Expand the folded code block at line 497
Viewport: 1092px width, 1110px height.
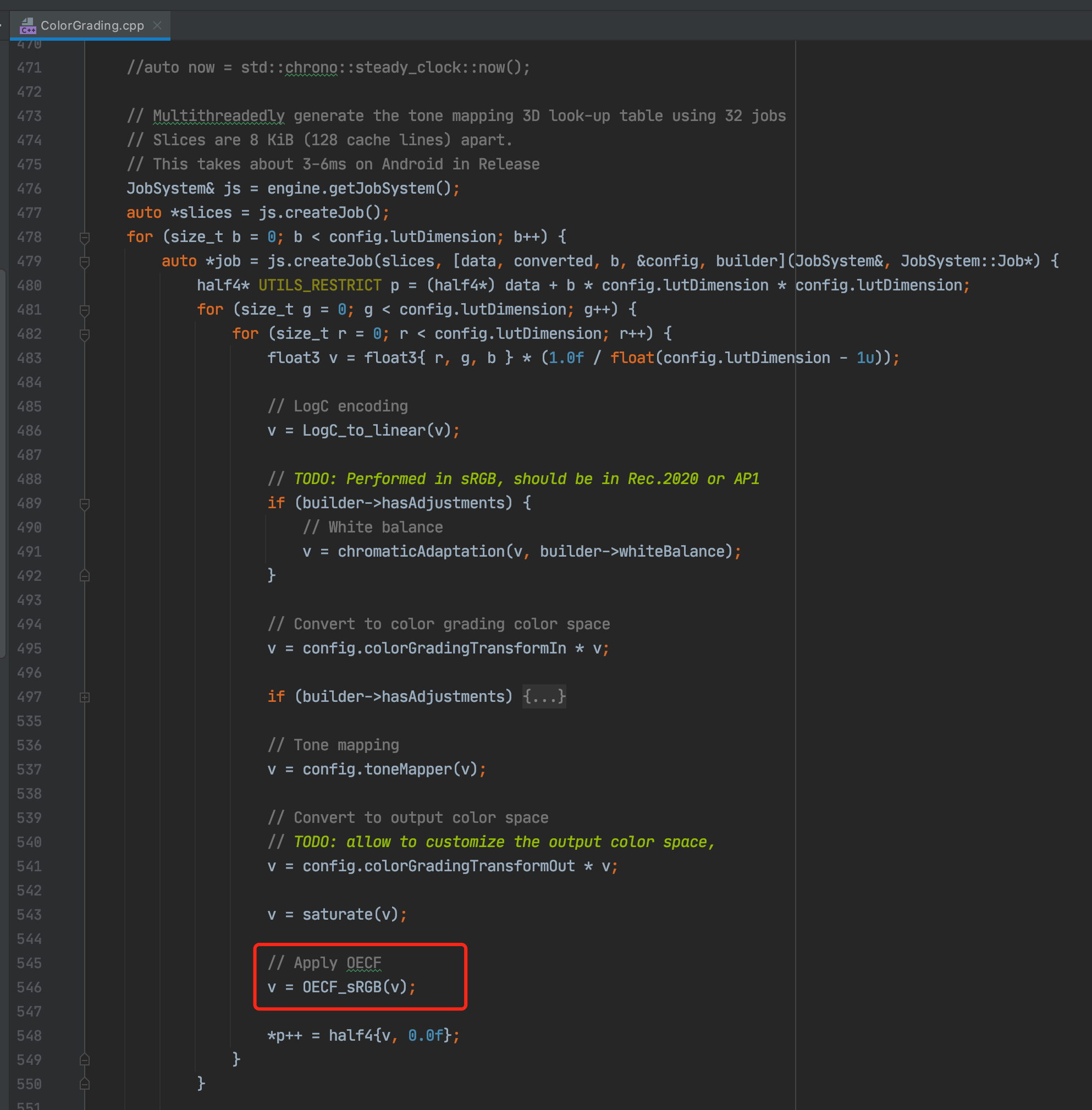click(x=85, y=697)
